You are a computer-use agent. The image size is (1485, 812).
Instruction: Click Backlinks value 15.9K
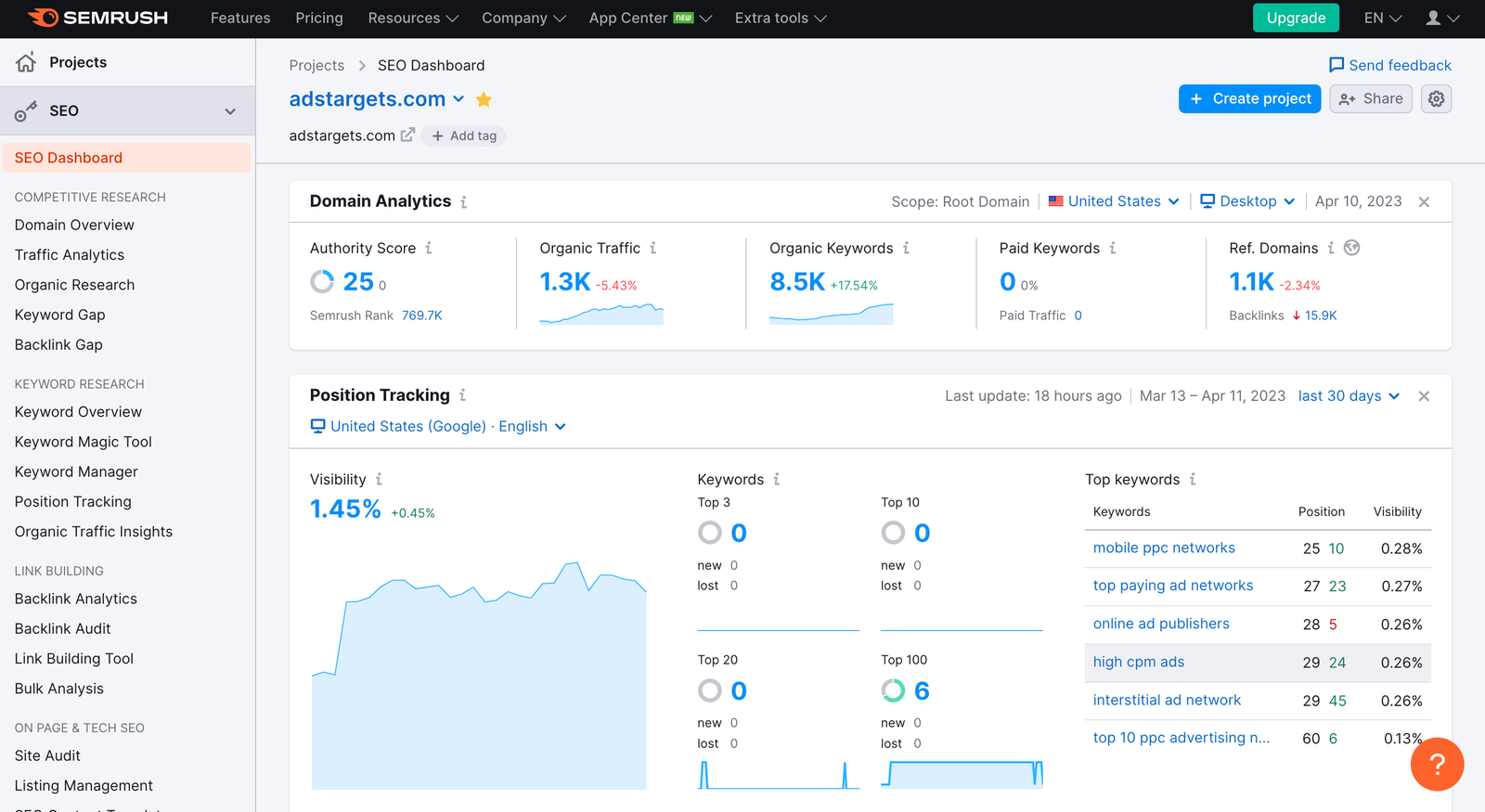point(1321,316)
